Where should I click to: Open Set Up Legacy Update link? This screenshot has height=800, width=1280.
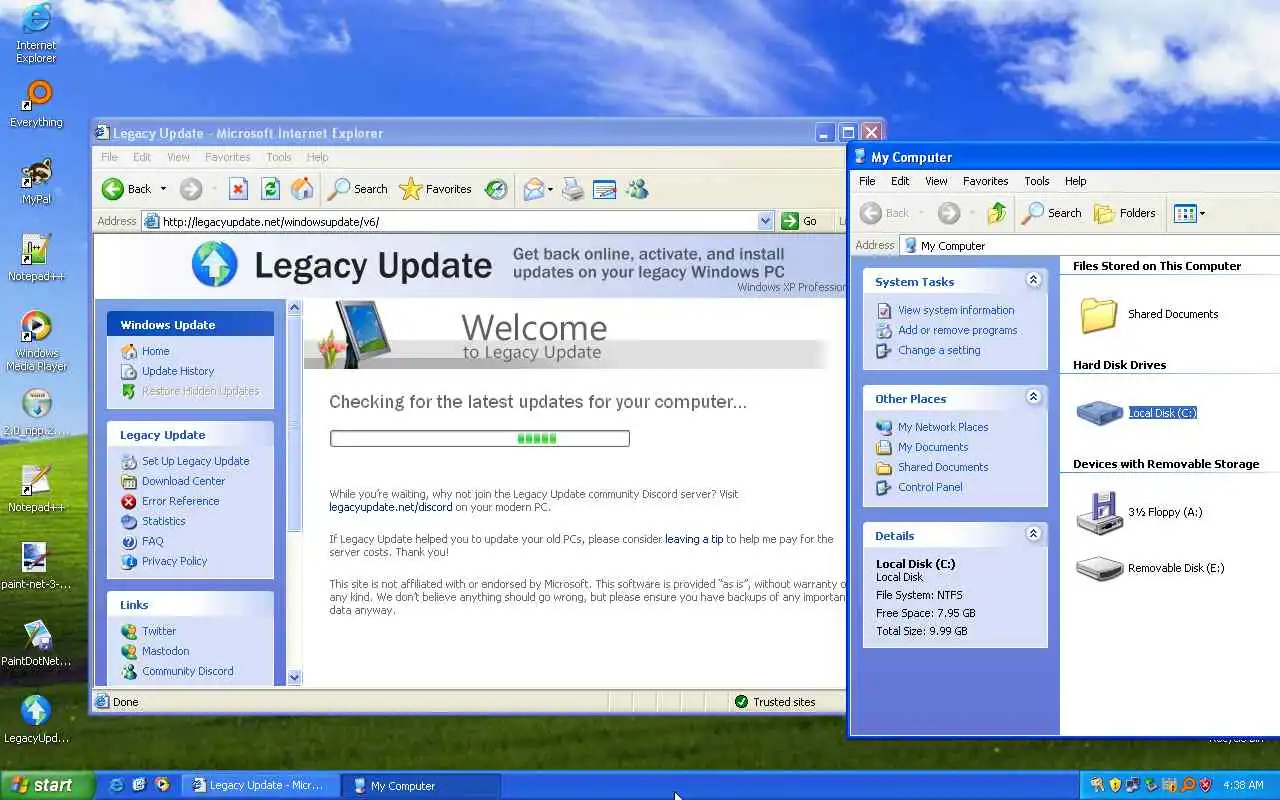tap(195, 461)
